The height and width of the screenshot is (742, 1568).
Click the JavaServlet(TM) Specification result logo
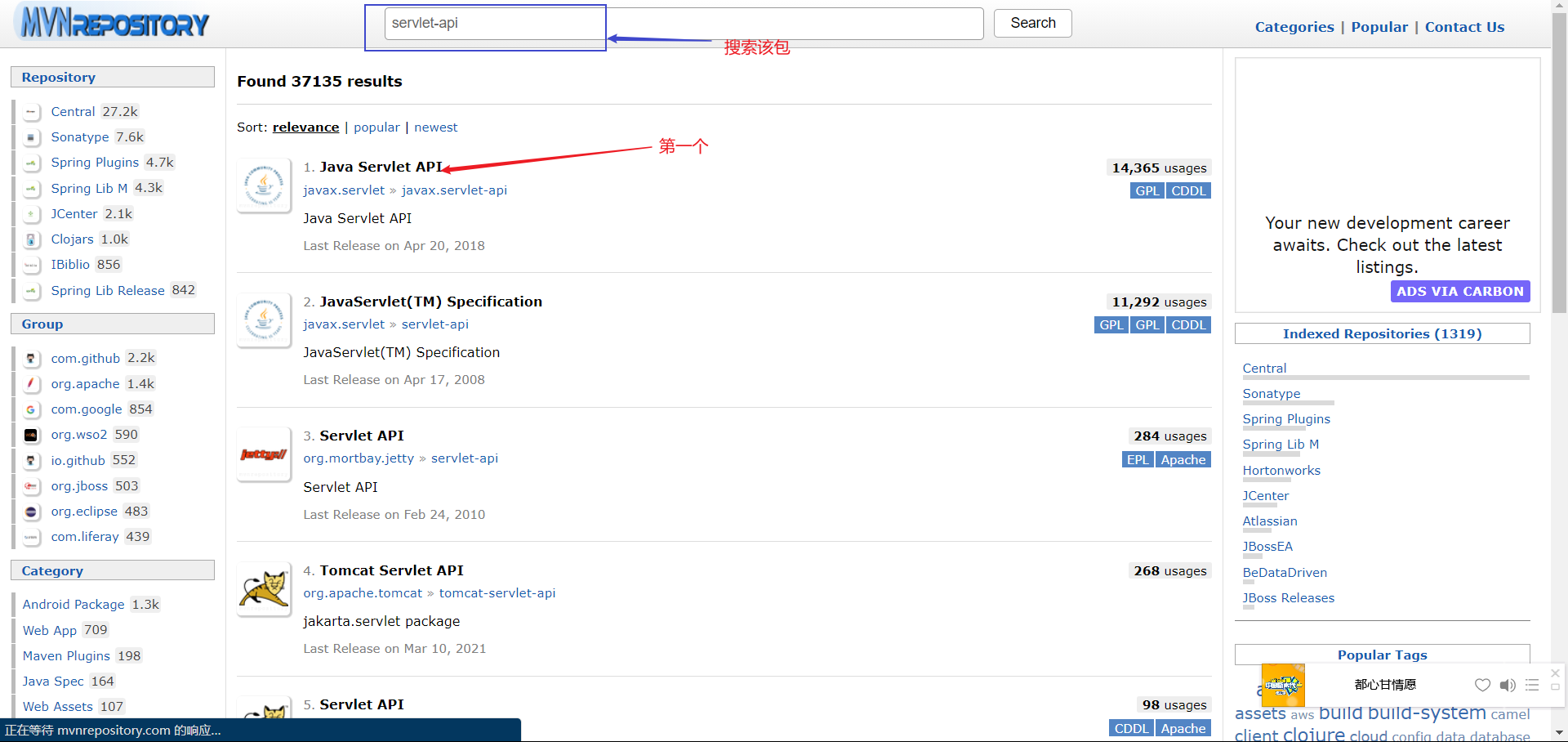(x=264, y=320)
